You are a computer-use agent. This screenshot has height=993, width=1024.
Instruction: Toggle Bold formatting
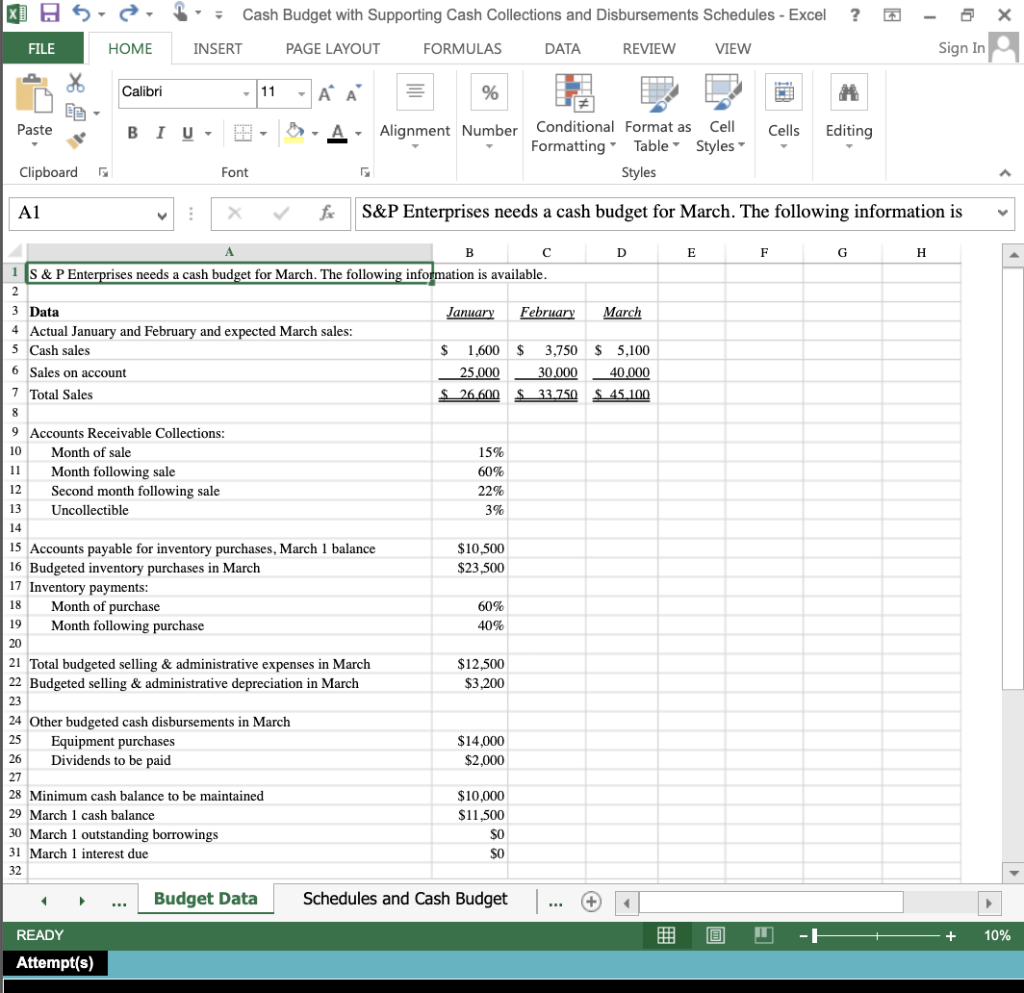[133, 133]
